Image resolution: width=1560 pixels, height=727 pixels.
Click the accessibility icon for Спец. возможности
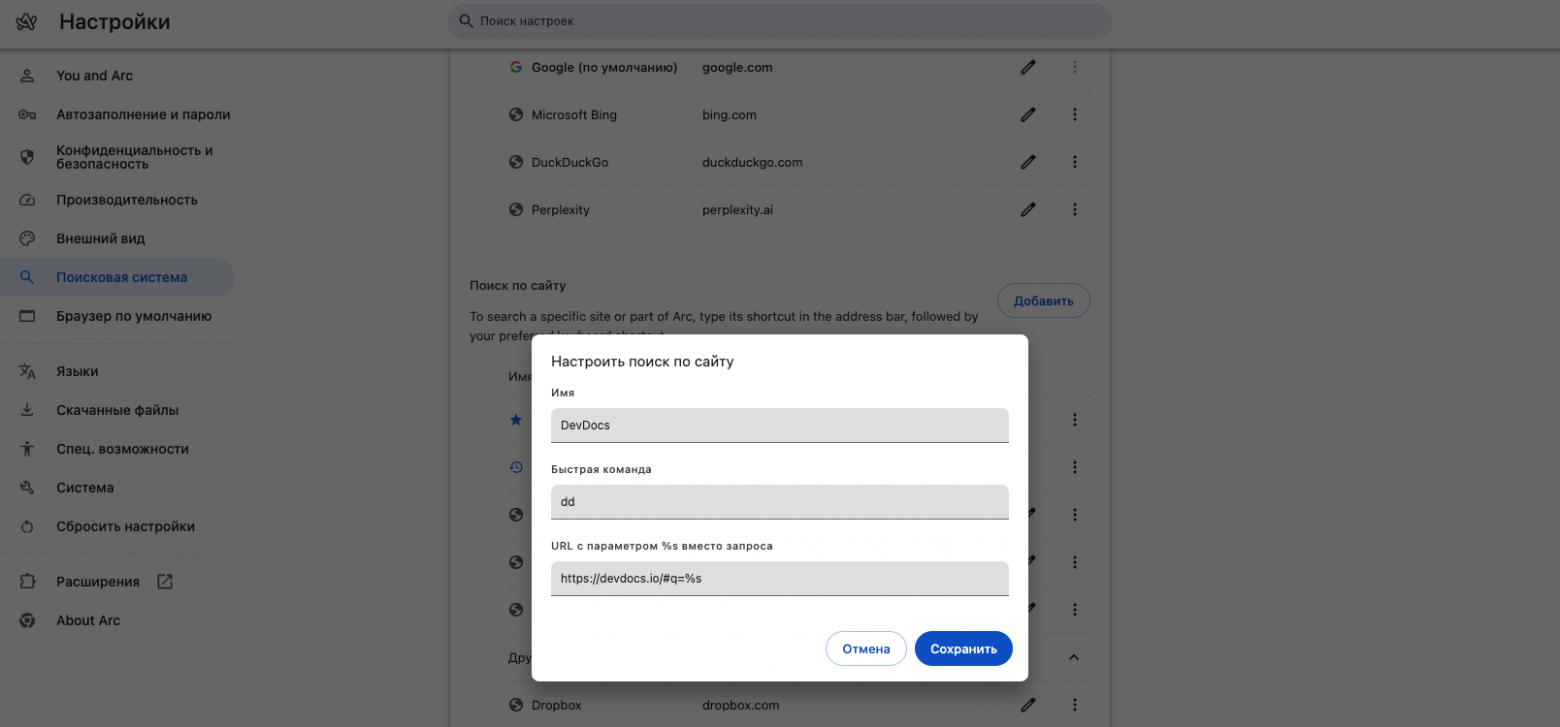(27, 449)
